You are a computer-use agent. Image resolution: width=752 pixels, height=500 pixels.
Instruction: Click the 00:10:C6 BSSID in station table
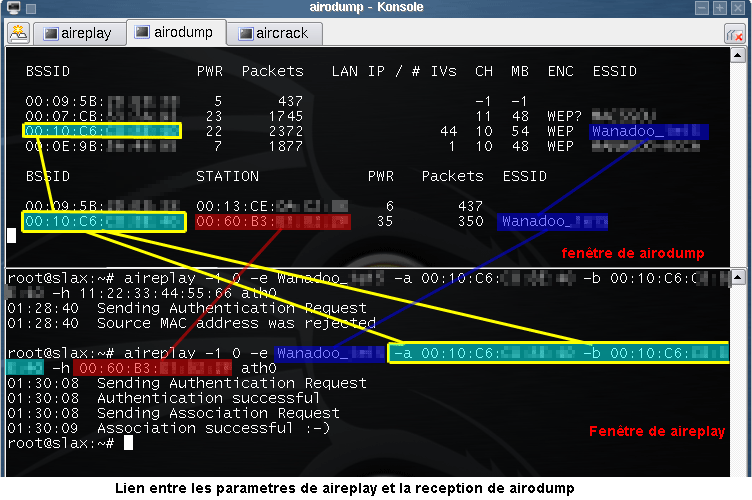click(104, 221)
